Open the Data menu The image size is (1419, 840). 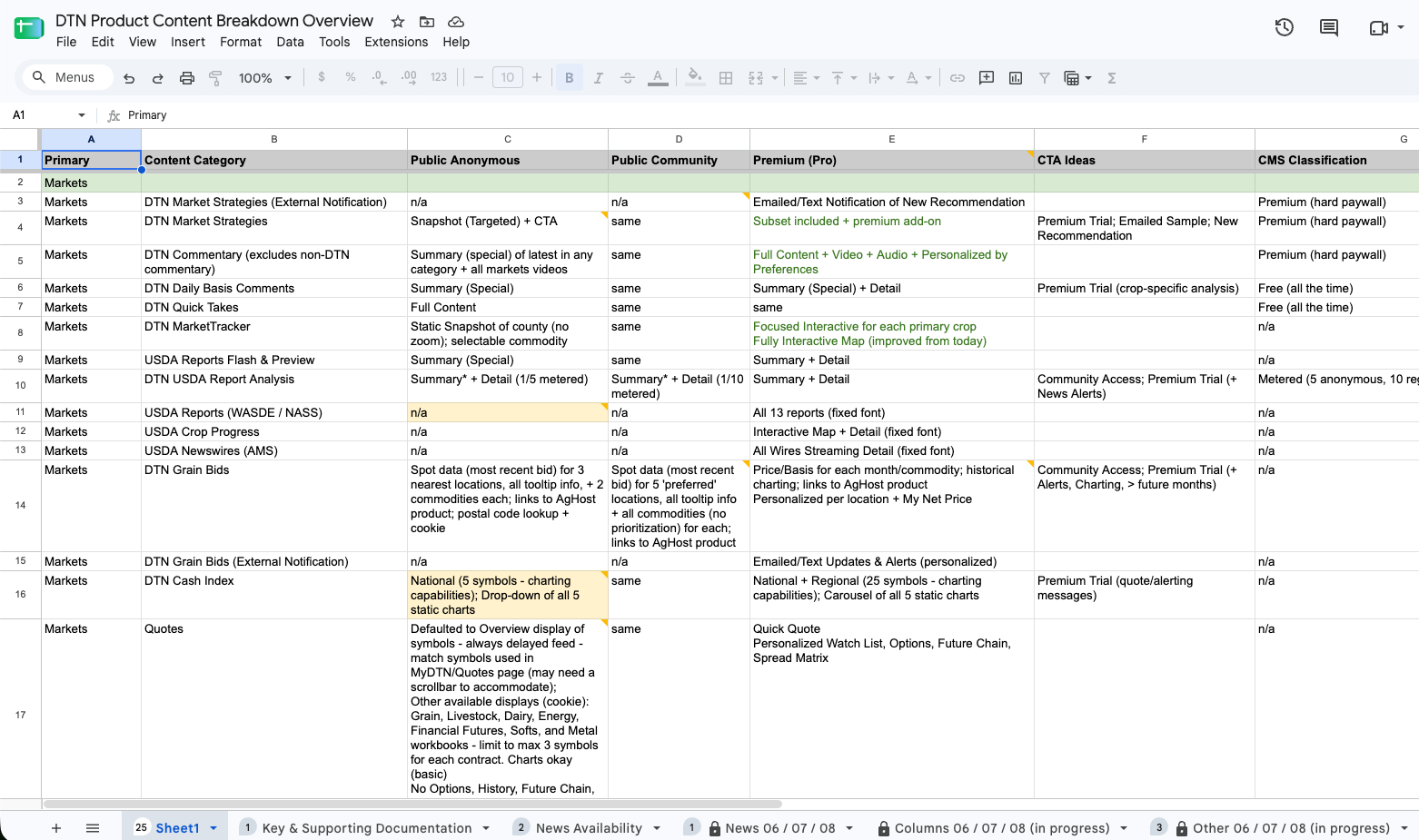[x=291, y=42]
